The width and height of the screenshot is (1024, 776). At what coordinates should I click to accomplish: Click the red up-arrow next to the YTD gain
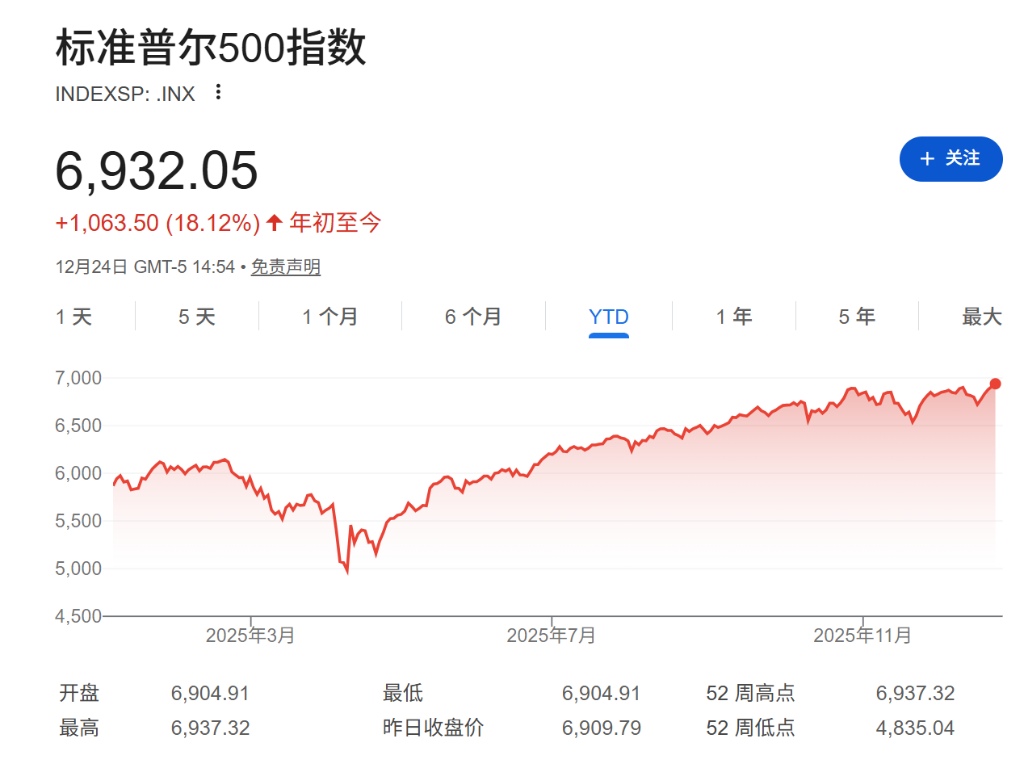point(273,222)
